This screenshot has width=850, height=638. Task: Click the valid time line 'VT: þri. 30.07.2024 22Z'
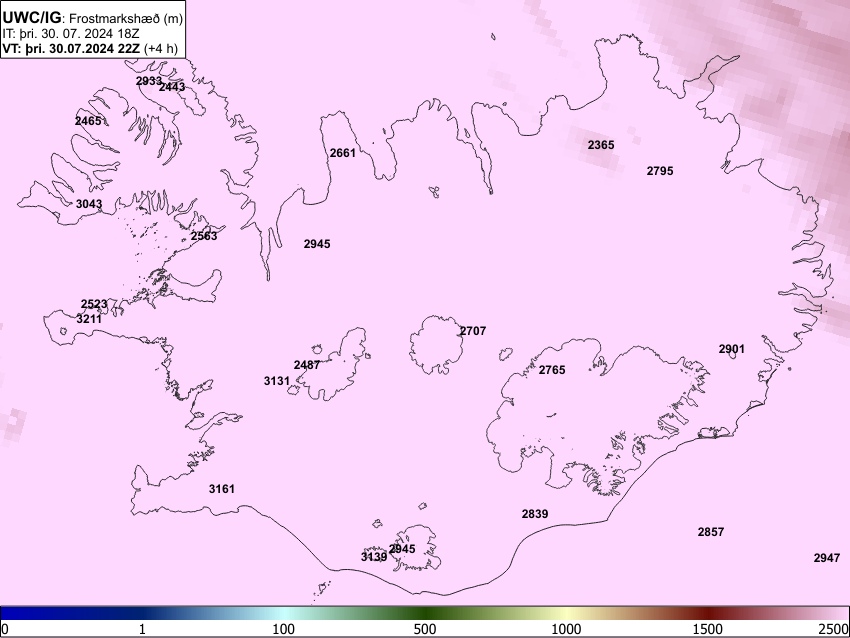click(x=71, y=48)
